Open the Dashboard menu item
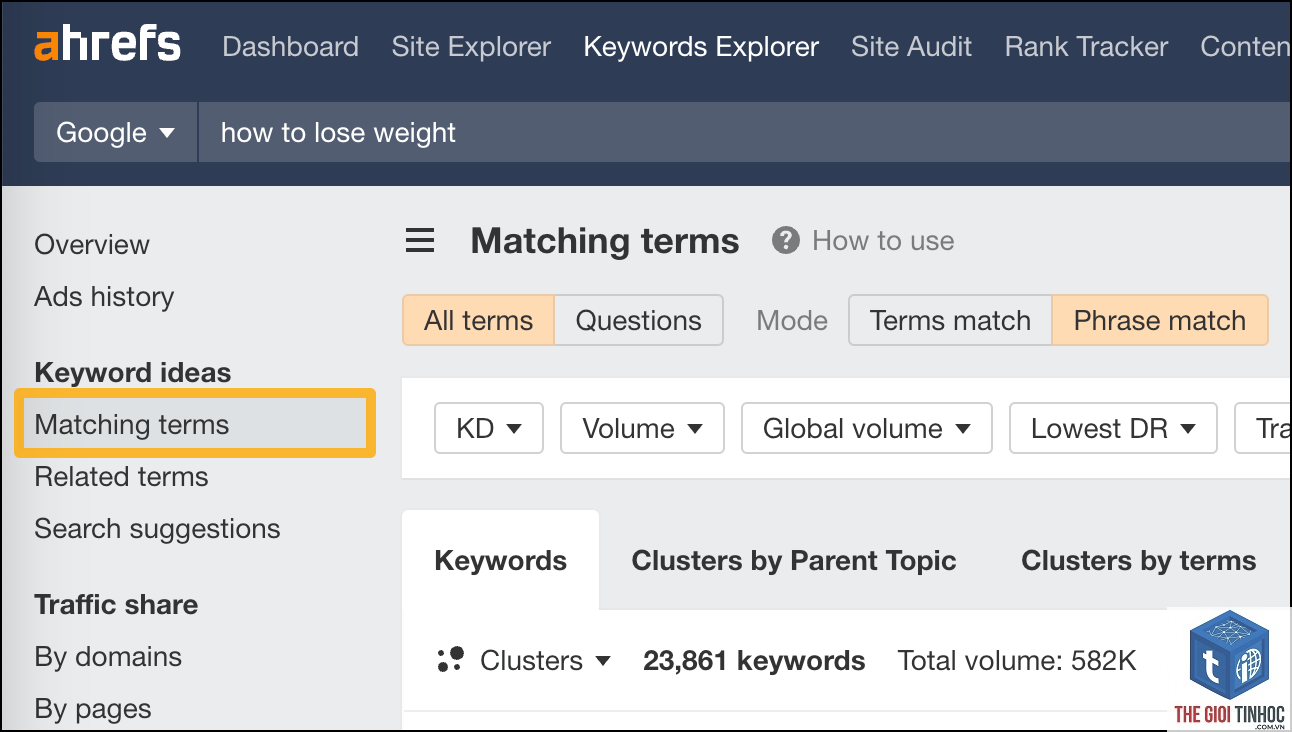 point(290,47)
